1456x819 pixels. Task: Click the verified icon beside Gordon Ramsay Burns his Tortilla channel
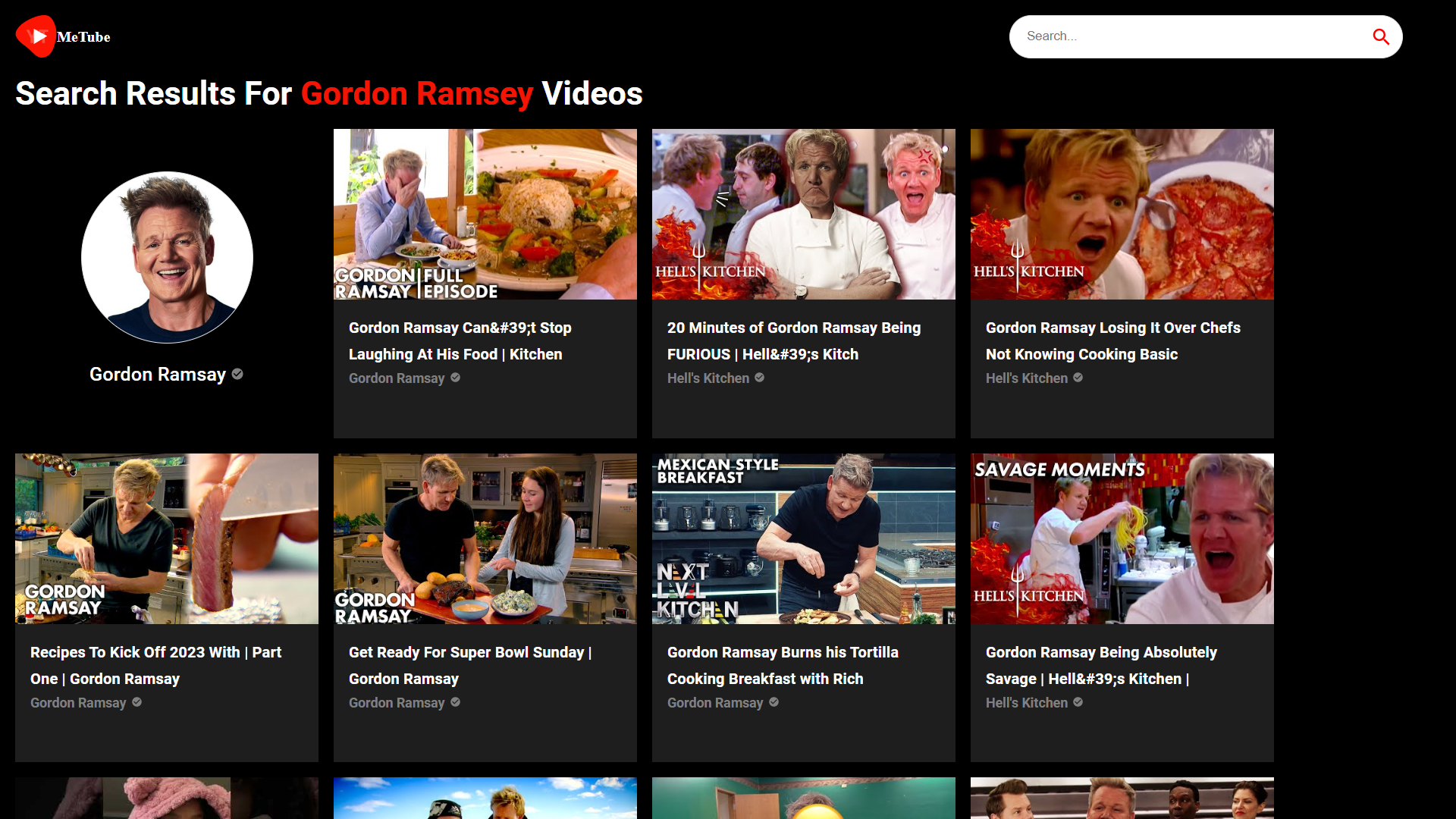pos(774,702)
